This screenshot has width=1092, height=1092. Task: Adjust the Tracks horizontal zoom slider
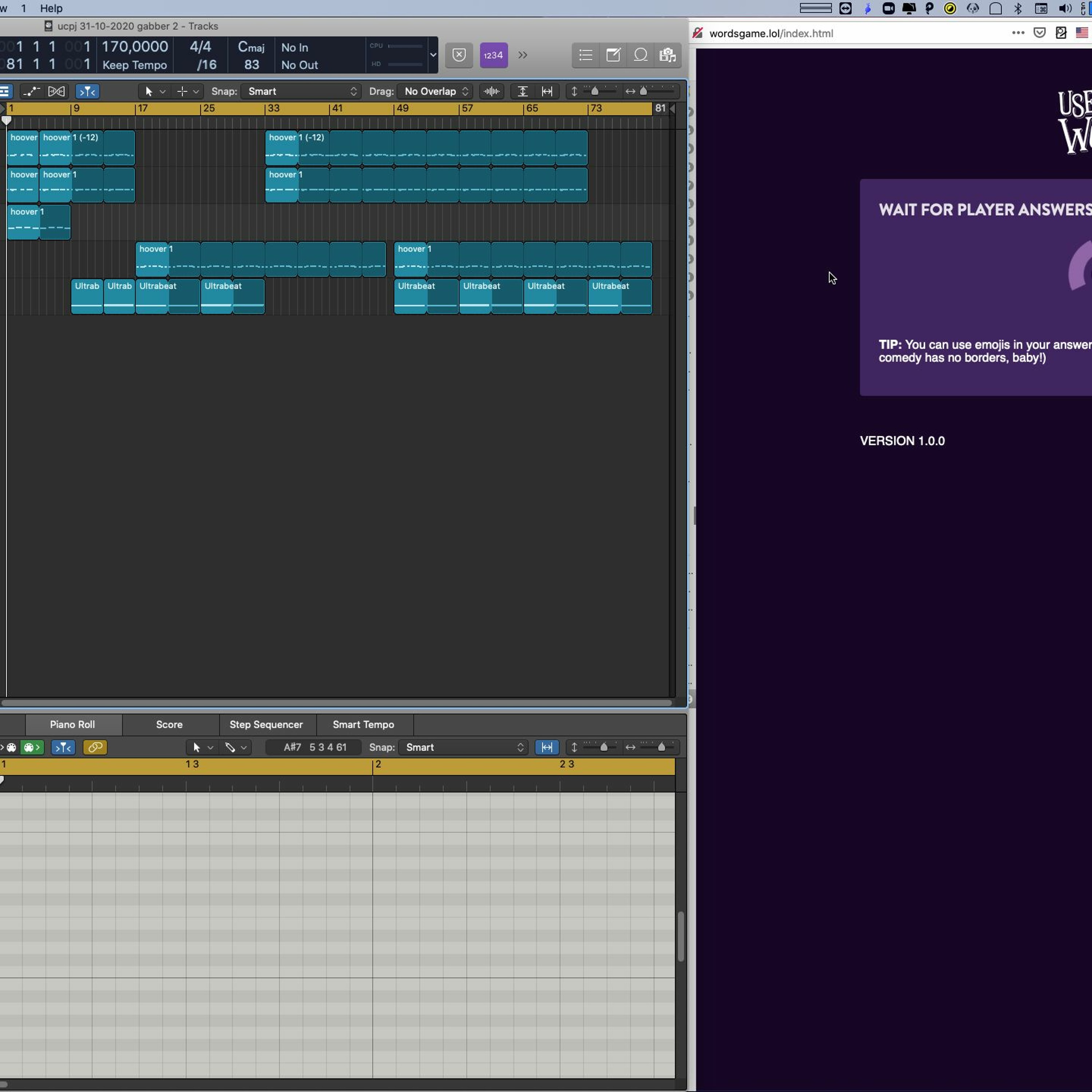tap(643, 91)
